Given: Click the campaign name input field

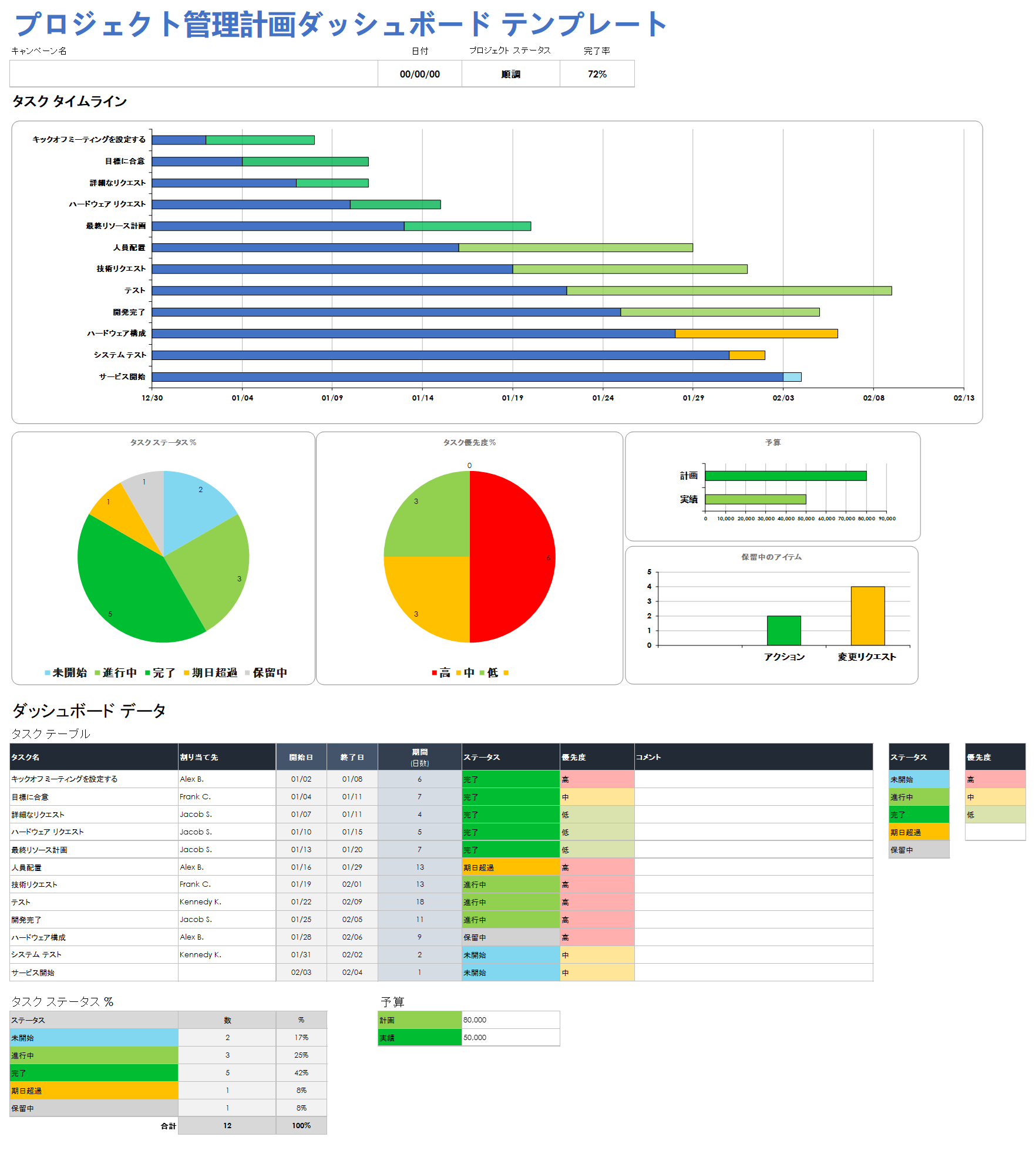Looking at the screenshot, I should 194,74.
